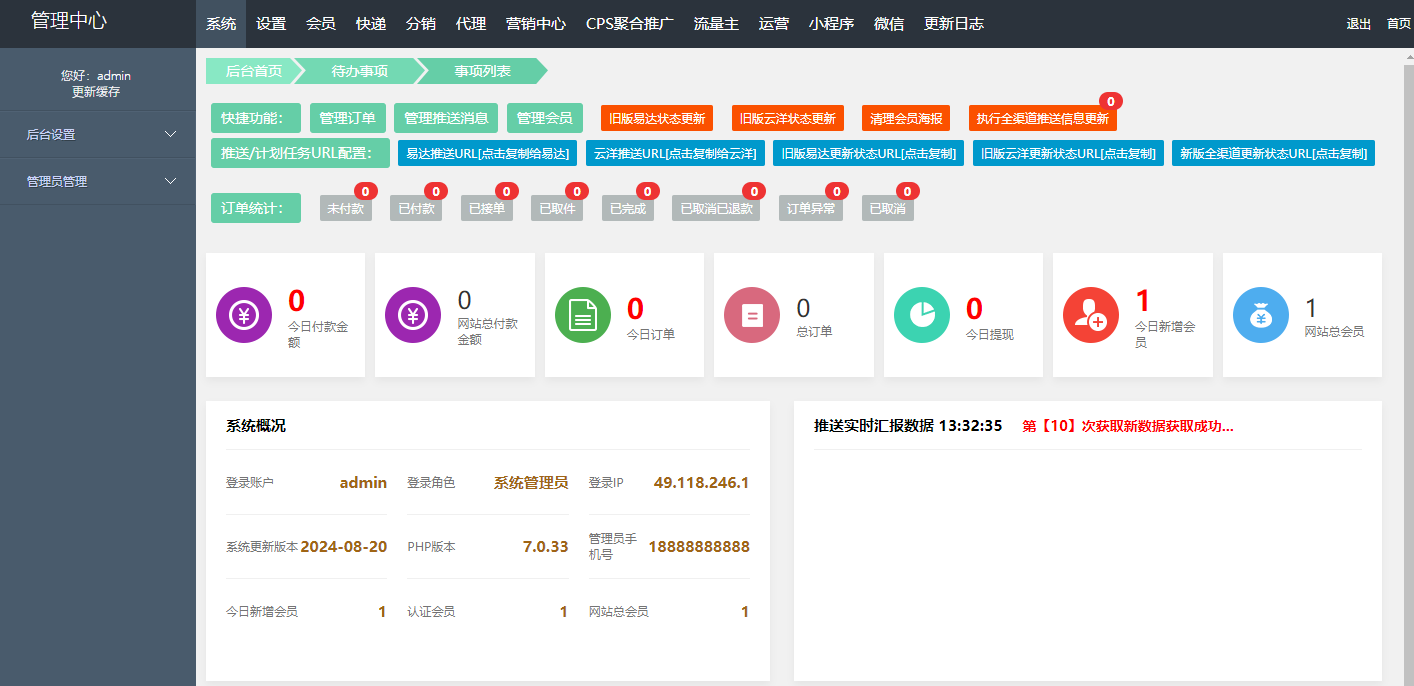Copy the 易达推送URL link
The image size is (1414, 686).
489,153
